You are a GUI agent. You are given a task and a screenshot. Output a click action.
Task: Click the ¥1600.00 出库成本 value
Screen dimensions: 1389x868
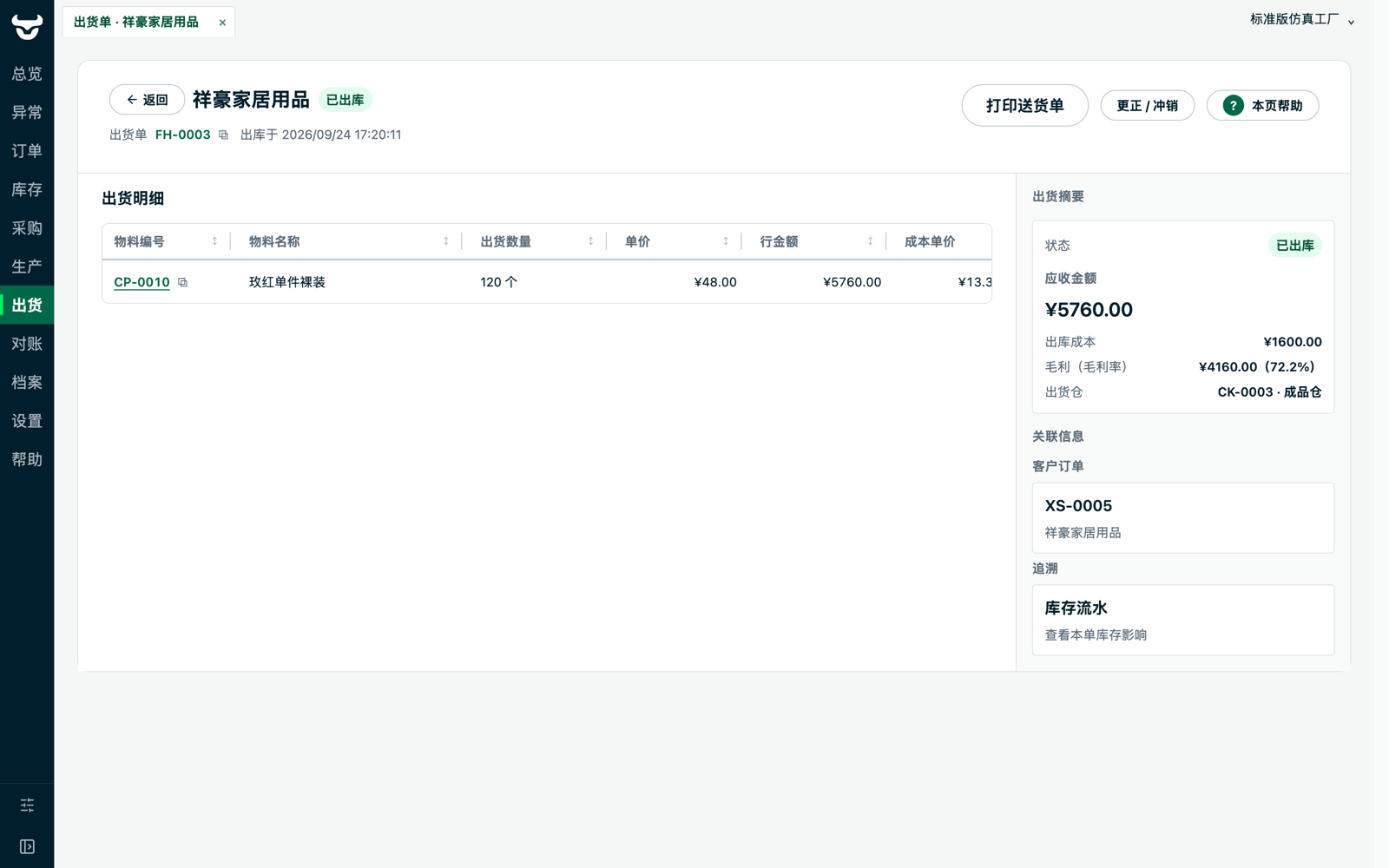click(1293, 342)
